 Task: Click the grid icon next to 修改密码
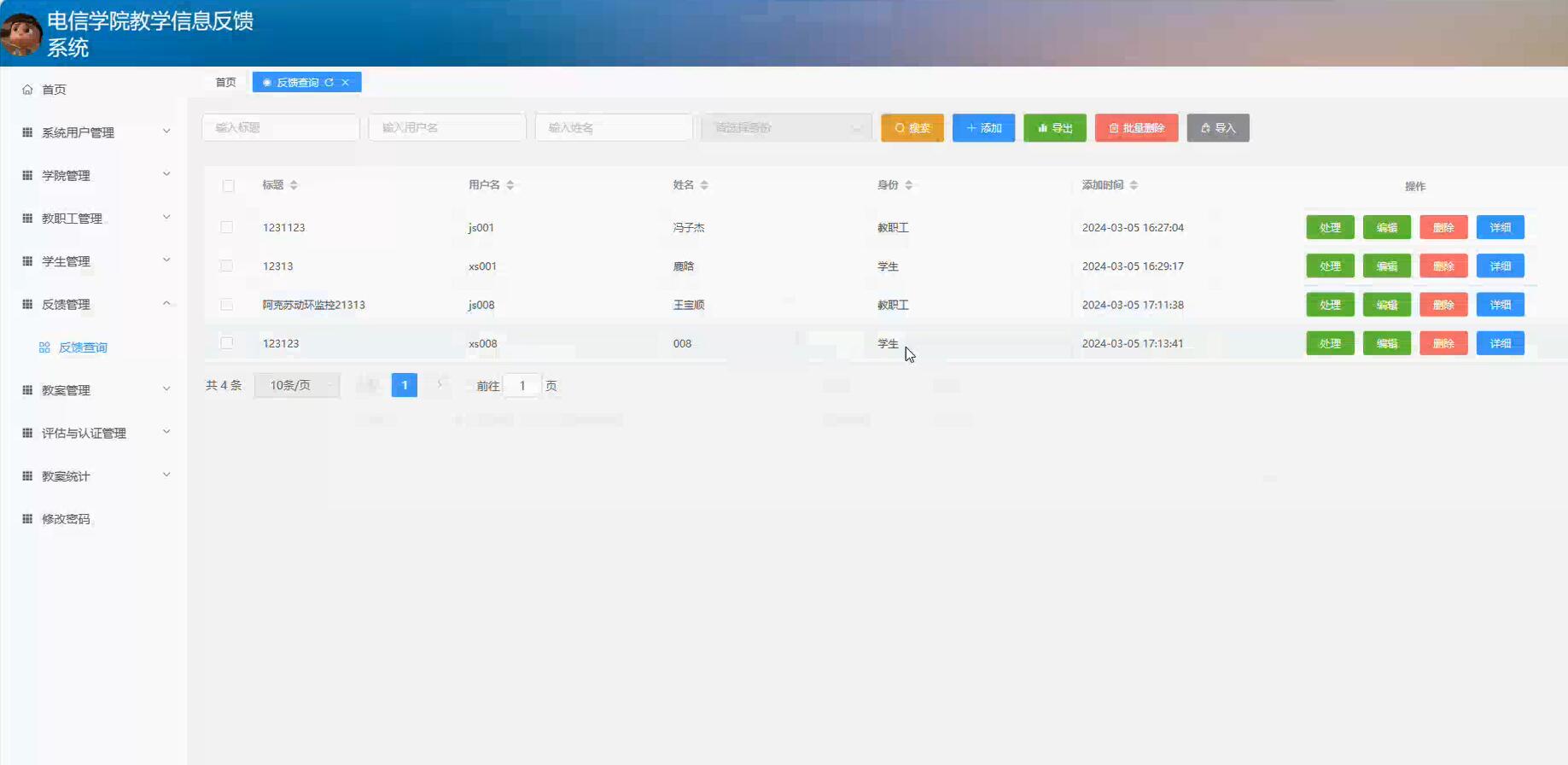pos(27,518)
